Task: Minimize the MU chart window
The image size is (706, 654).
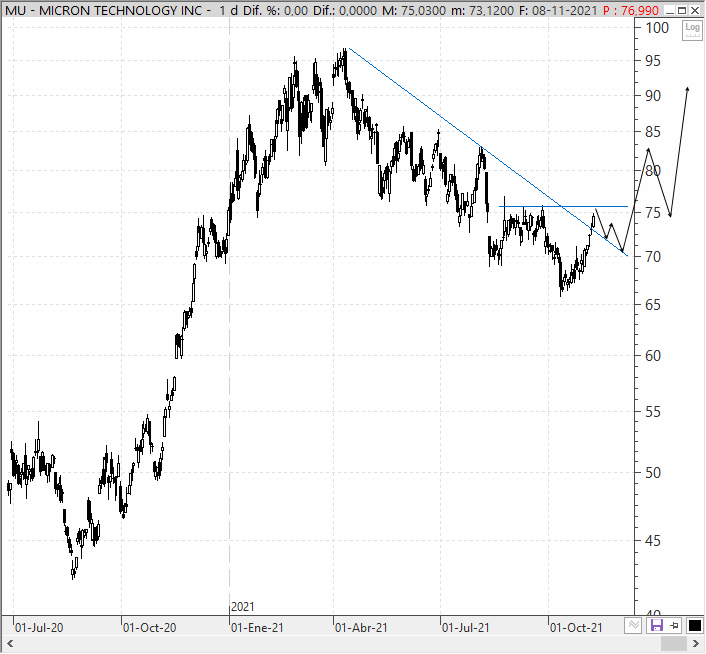Action: (670, 10)
